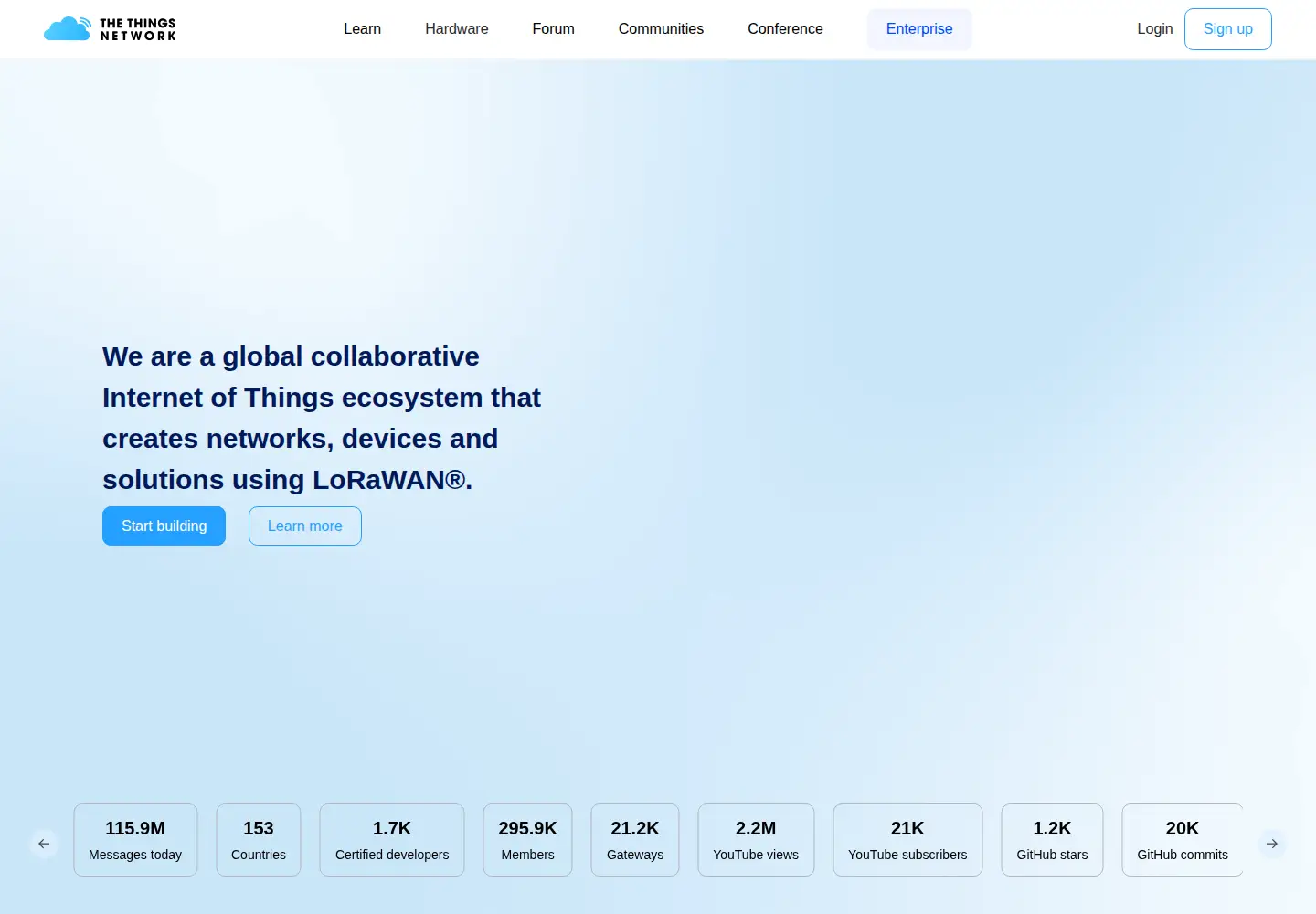Click the Sign up button
This screenshot has height=914, width=1316.
pyautogui.click(x=1228, y=29)
